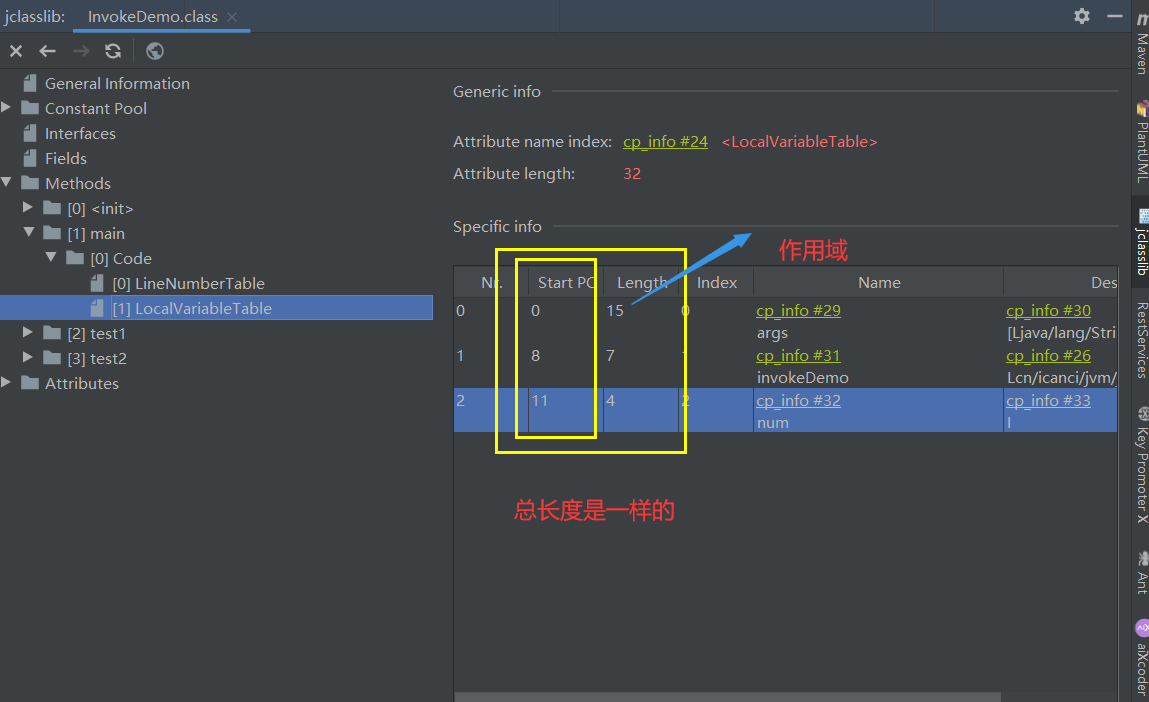Select Constant Pool tree item
1149x702 pixels.
95,108
